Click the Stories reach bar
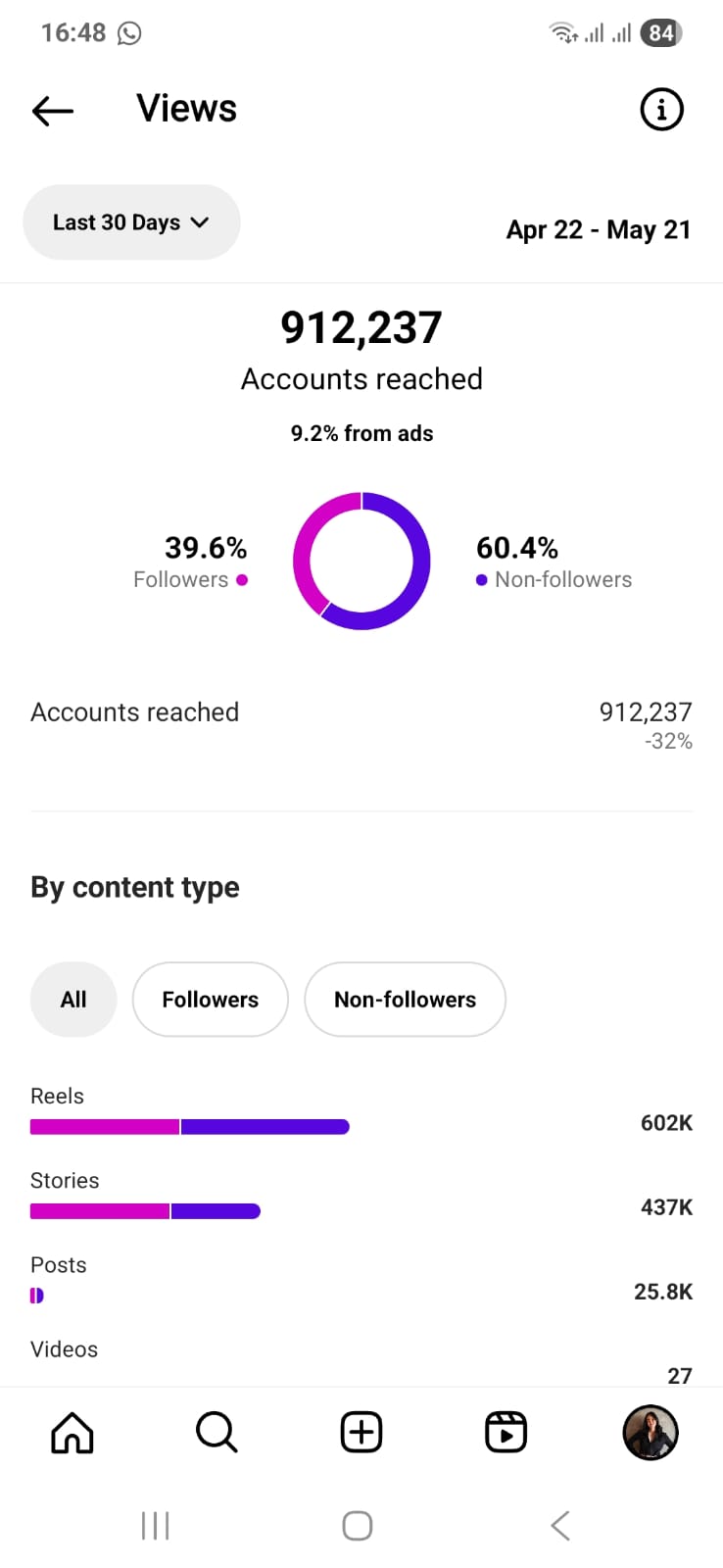Viewport: 723px width, 1568px height. 145,1211
